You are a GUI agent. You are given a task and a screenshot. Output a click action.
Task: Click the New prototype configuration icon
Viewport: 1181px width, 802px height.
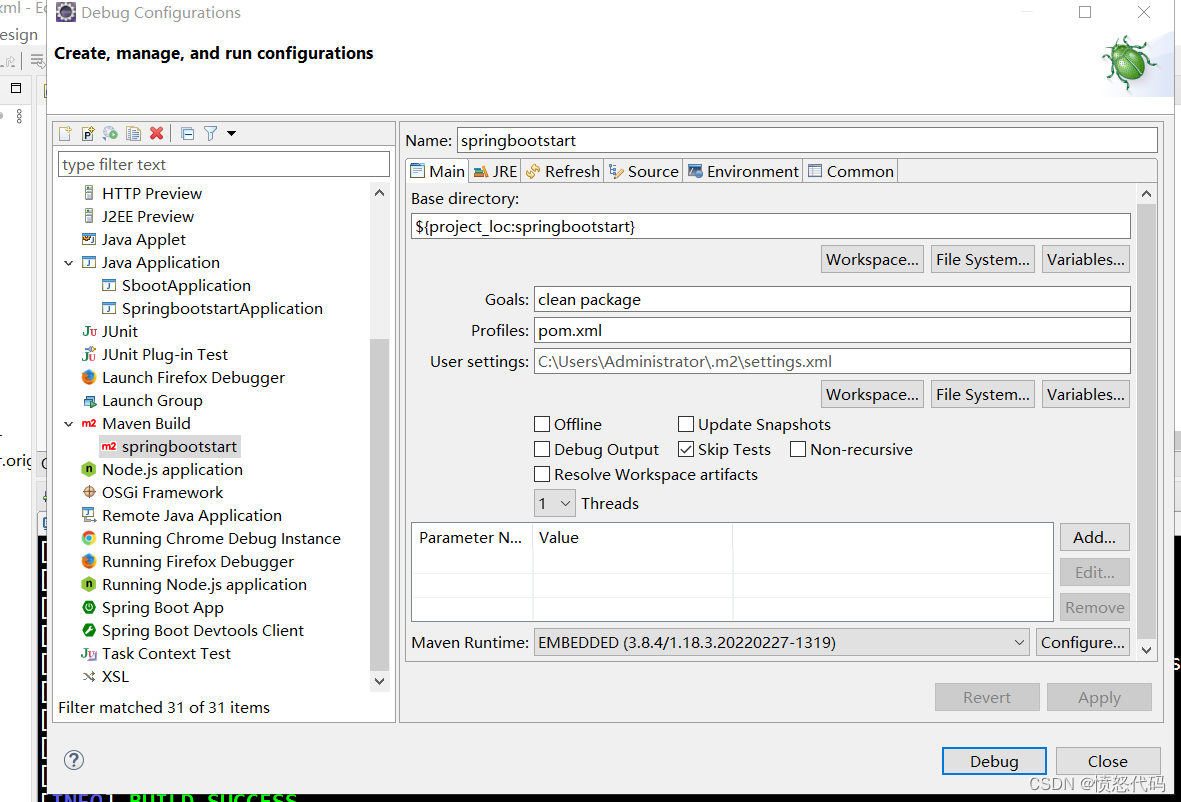[x=88, y=133]
